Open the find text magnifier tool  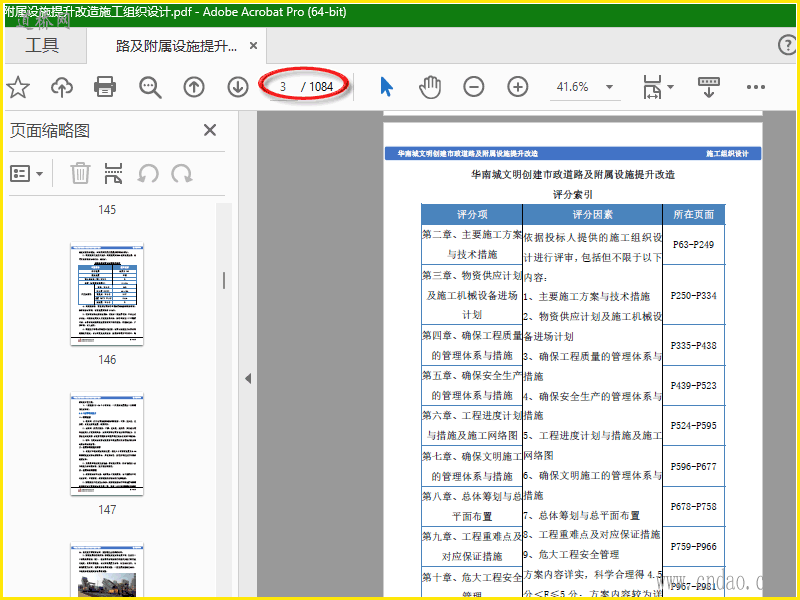pos(150,87)
